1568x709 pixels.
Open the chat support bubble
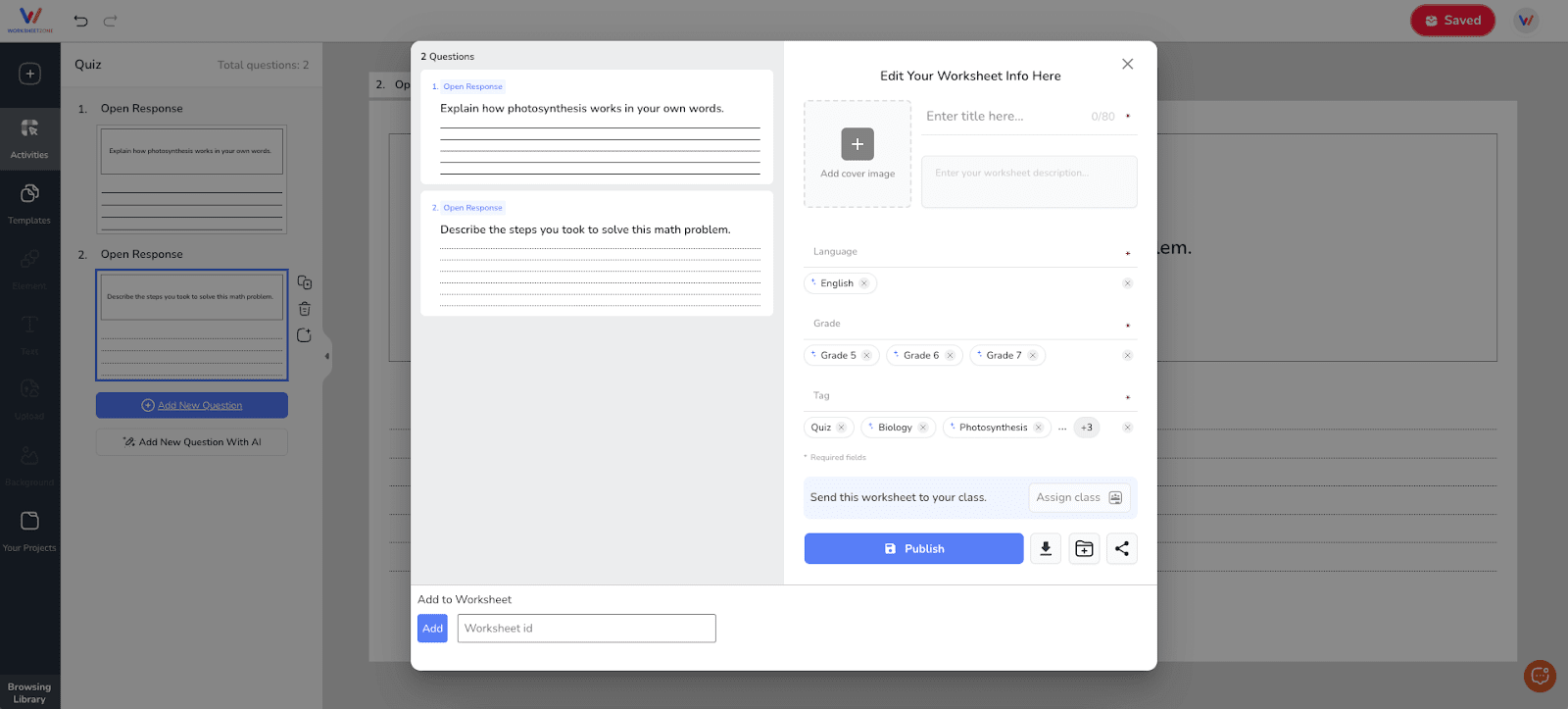point(1540,676)
